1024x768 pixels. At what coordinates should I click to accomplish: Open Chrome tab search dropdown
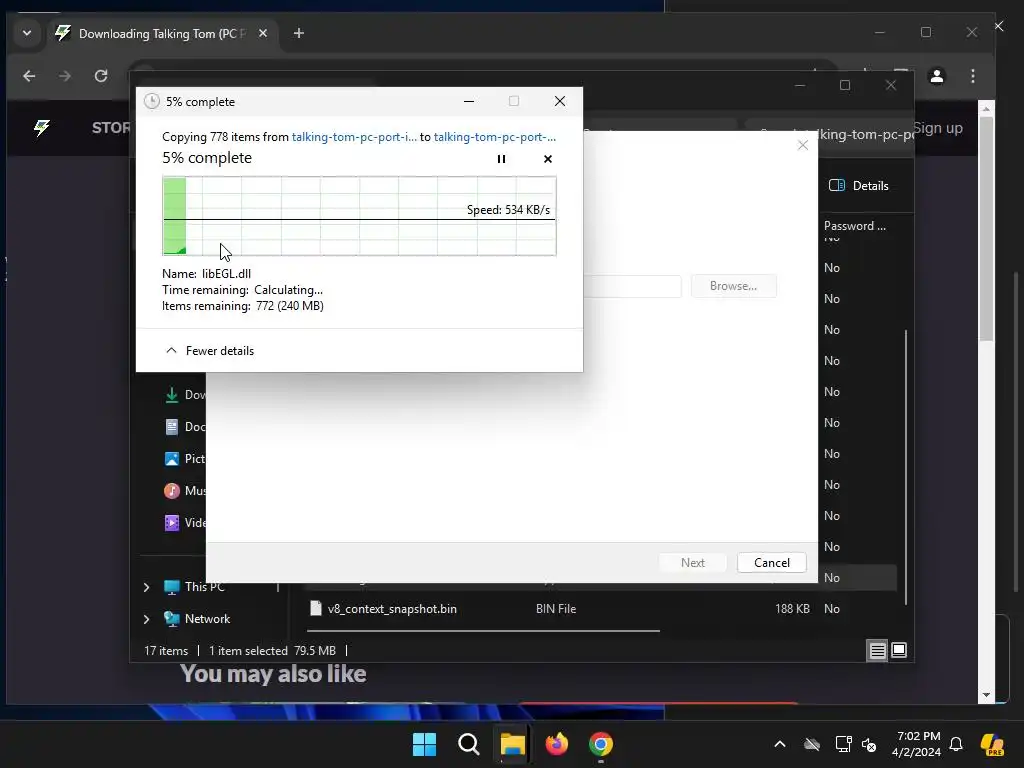coord(27,33)
